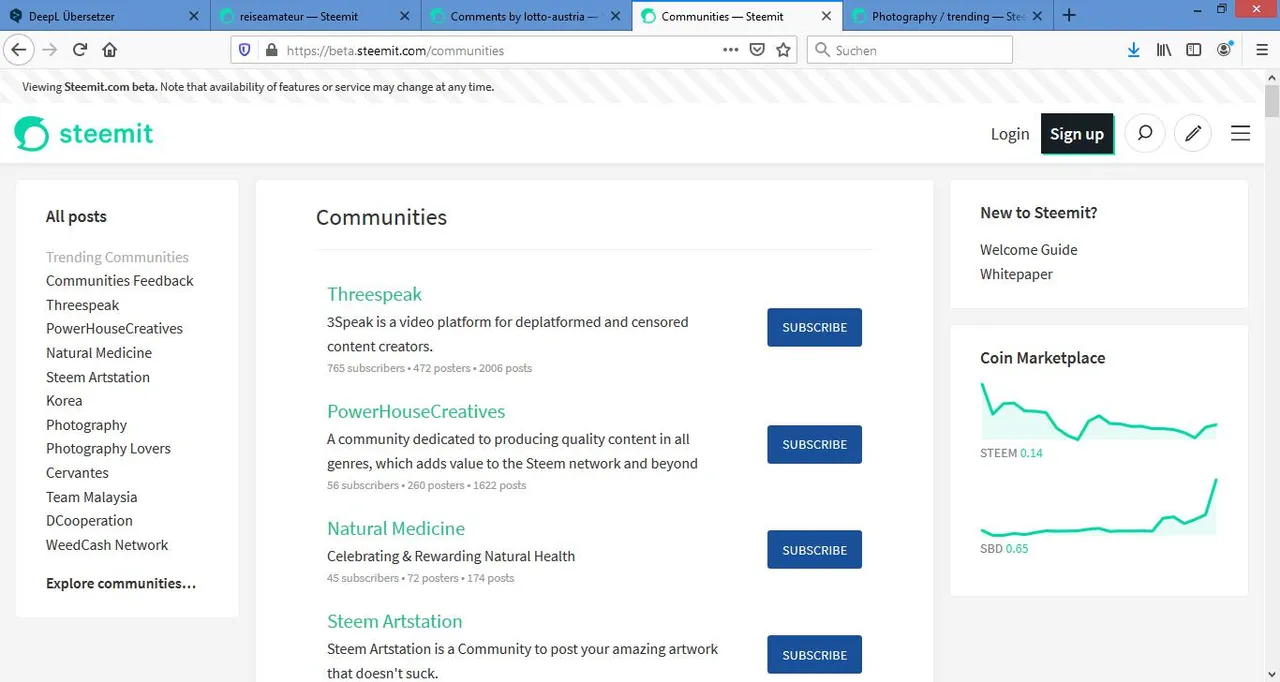The height and width of the screenshot is (682, 1280).
Task: Toggle the sidebar view icon
Action: [1194, 50]
